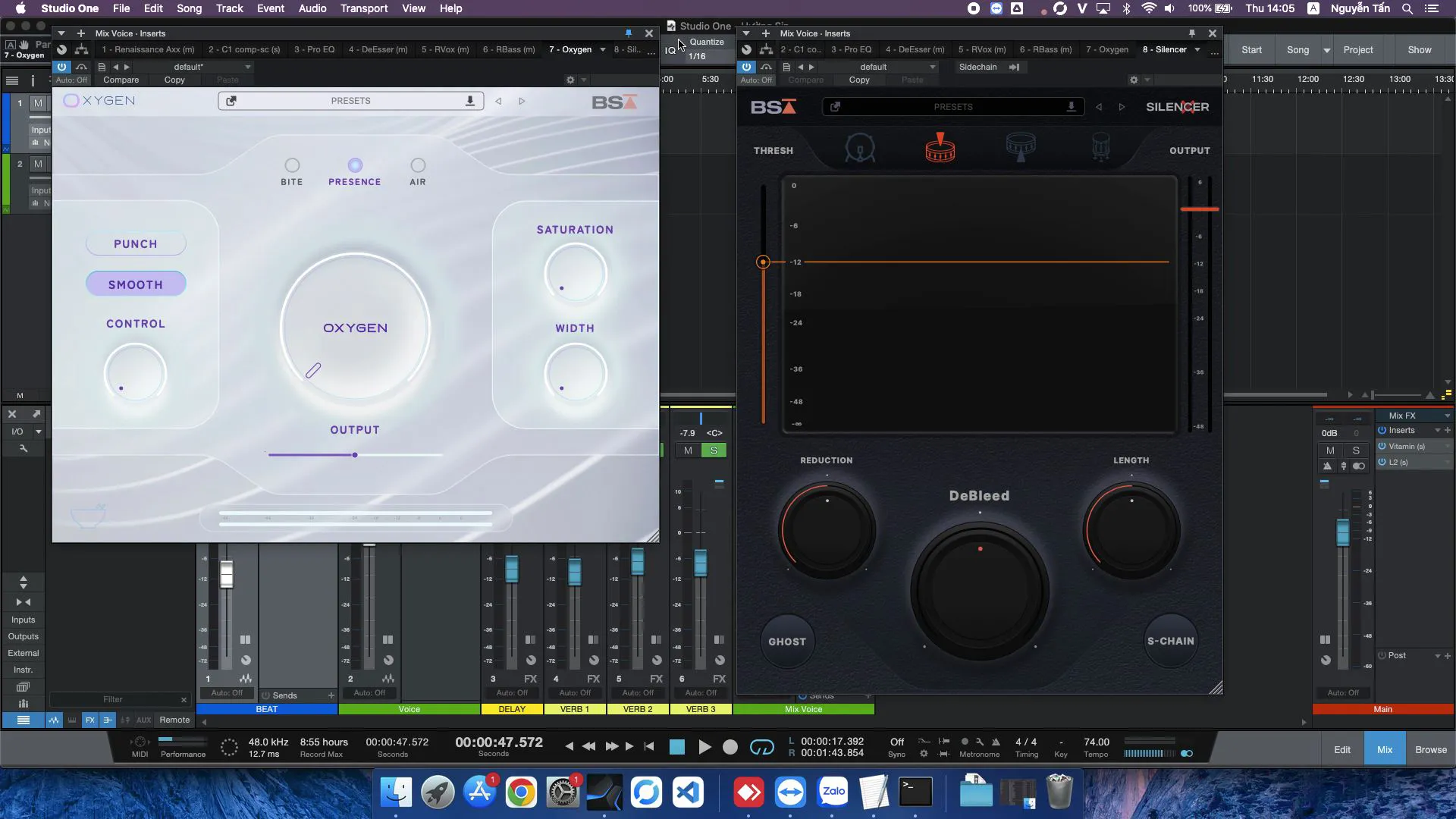Open Terminal from the dock
The image size is (1456, 819).
tap(915, 793)
